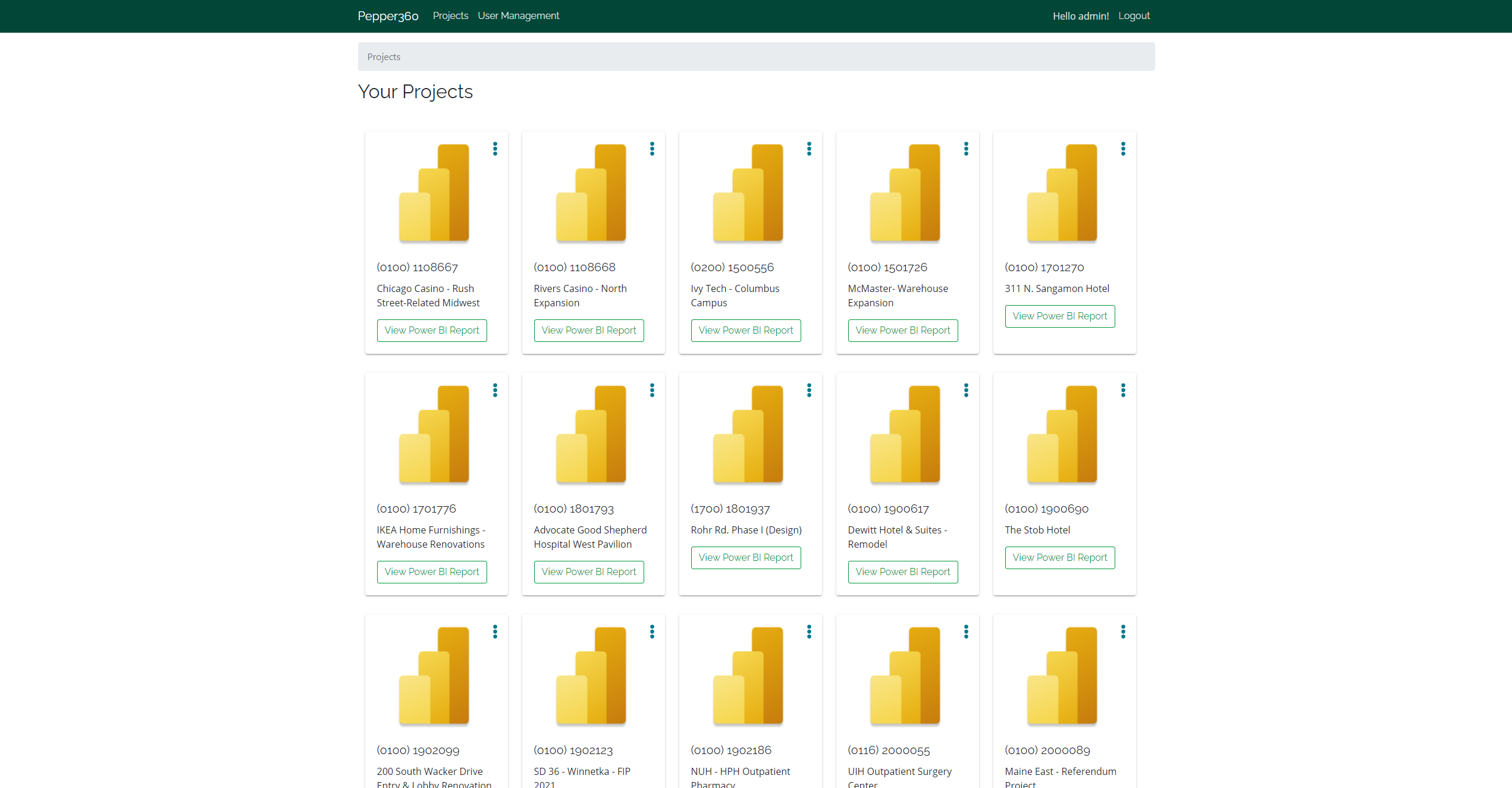Open three-dot menu on SD 36 Winnetka card

pyautogui.click(x=652, y=632)
